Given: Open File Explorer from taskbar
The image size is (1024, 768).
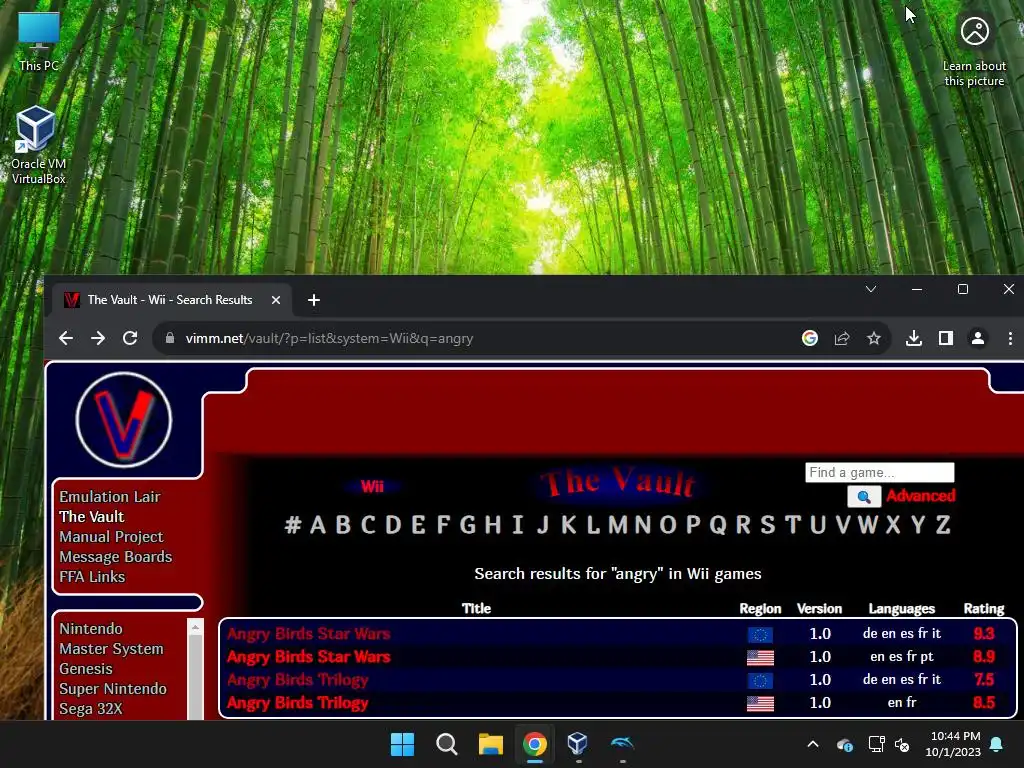Looking at the screenshot, I should 490,744.
